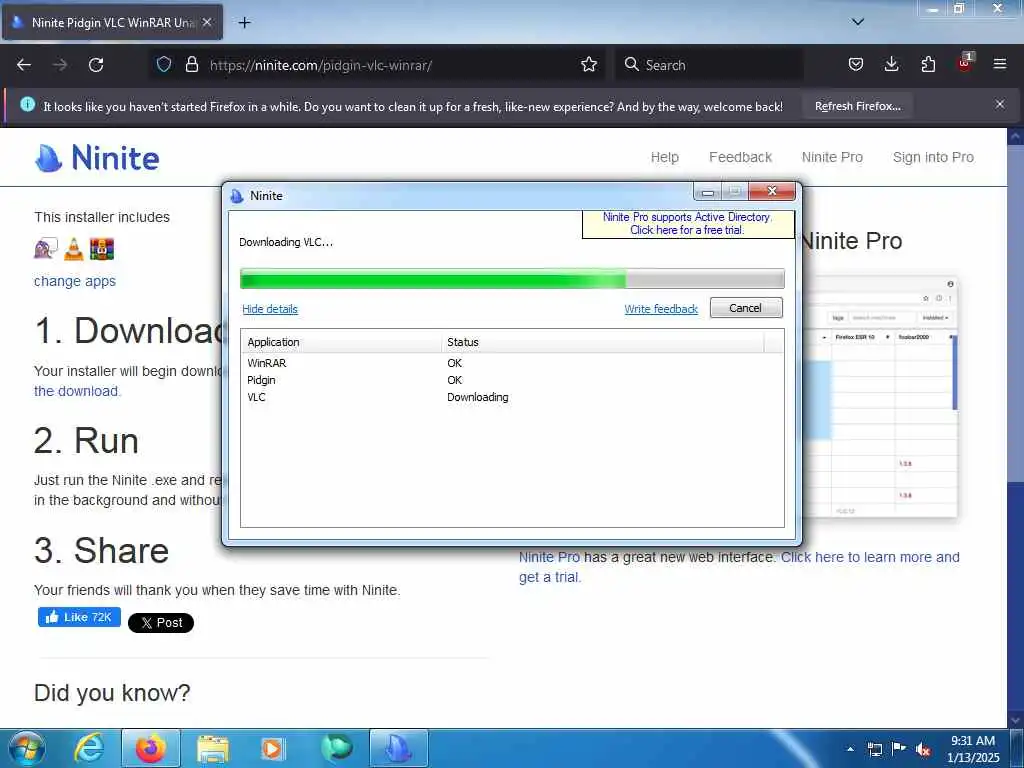Open File Explorer from the taskbar

coord(213,748)
